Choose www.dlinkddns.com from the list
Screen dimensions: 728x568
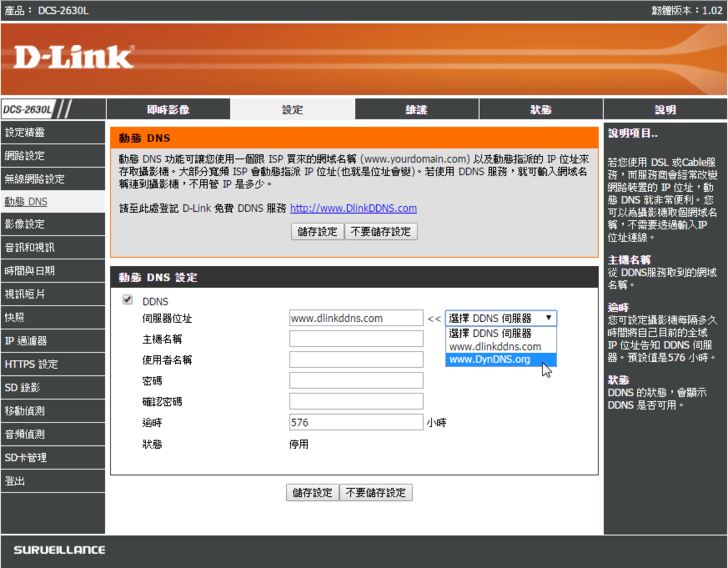pos(495,346)
